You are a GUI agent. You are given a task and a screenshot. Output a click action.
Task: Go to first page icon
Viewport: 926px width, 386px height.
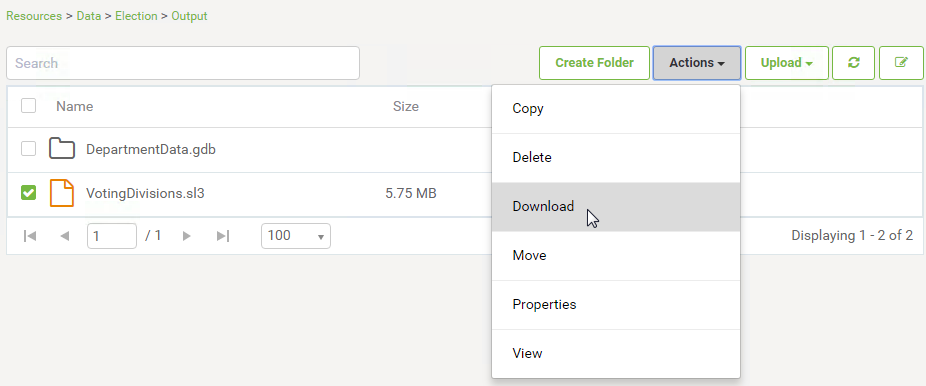[x=30, y=236]
